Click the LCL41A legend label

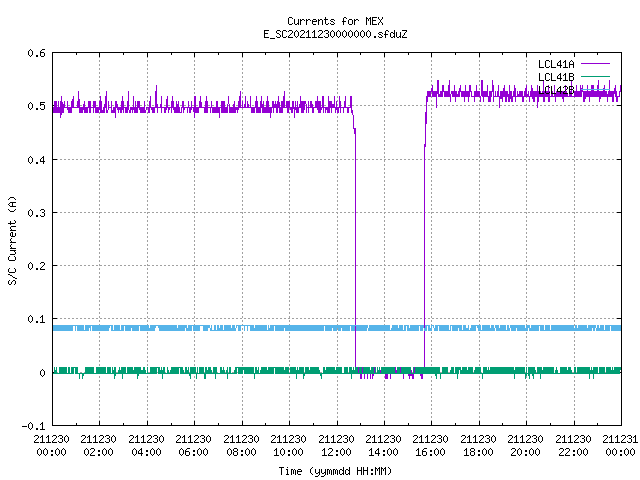[x=556, y=64]
